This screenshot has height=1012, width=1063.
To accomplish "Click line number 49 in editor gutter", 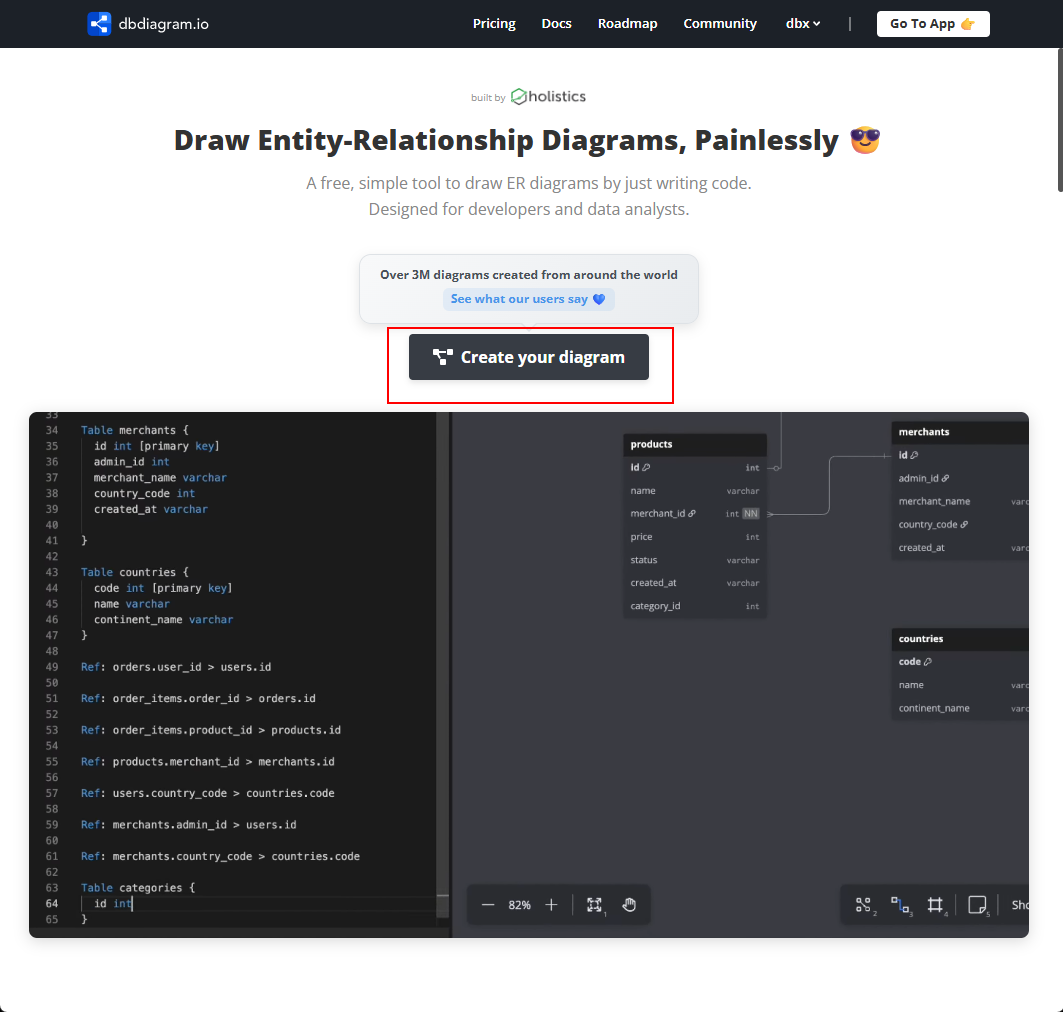I will 52,667.
